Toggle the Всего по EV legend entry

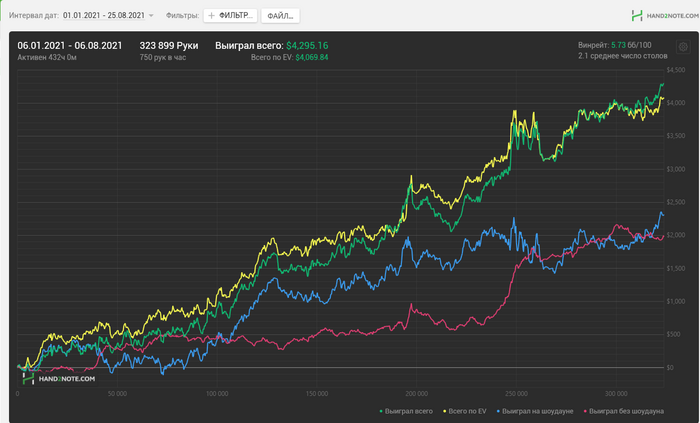pos(464,411)
